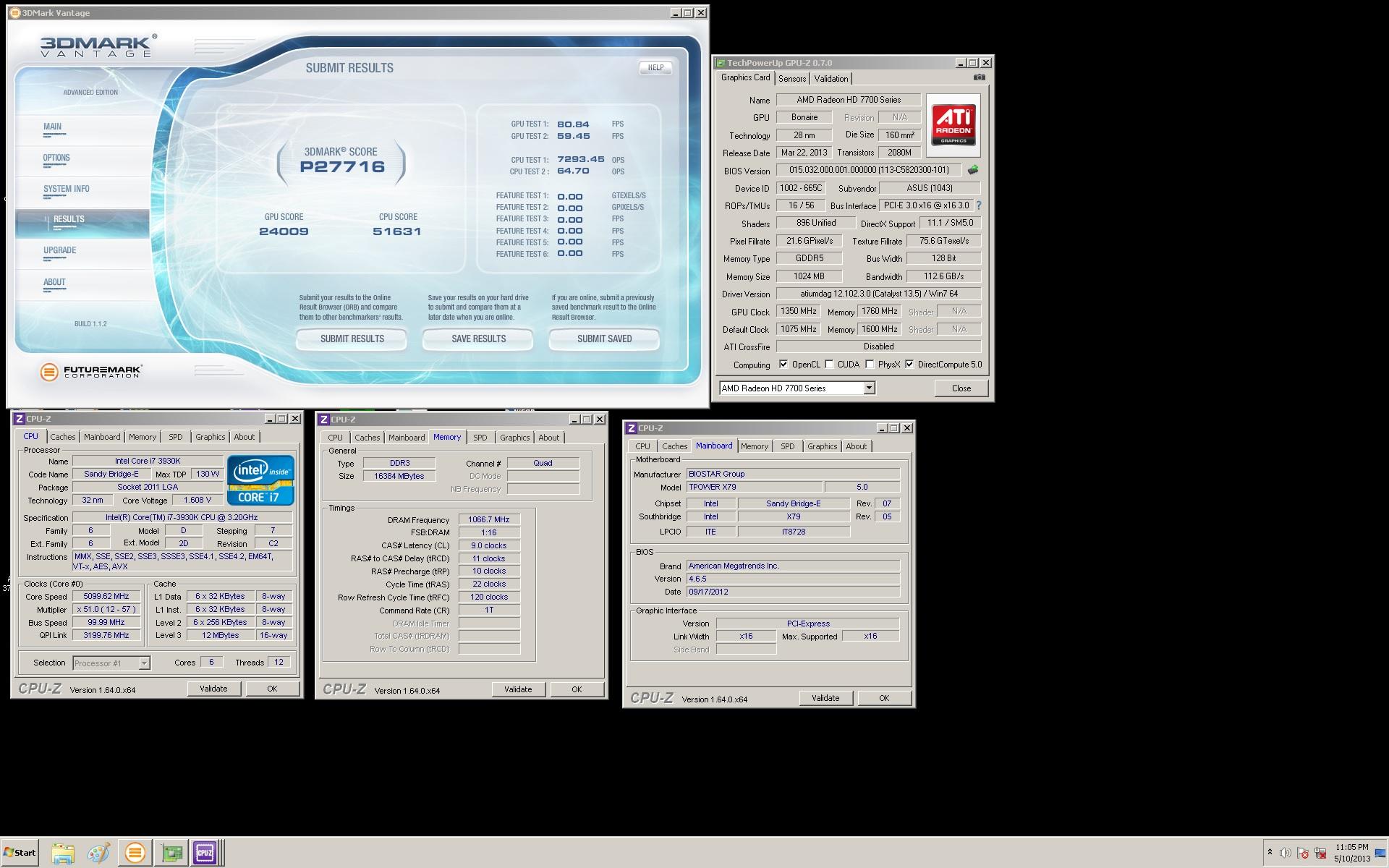Click the GPU-Z Name field value
This screenshot has height=868, width=1389.
pos(849,100)
